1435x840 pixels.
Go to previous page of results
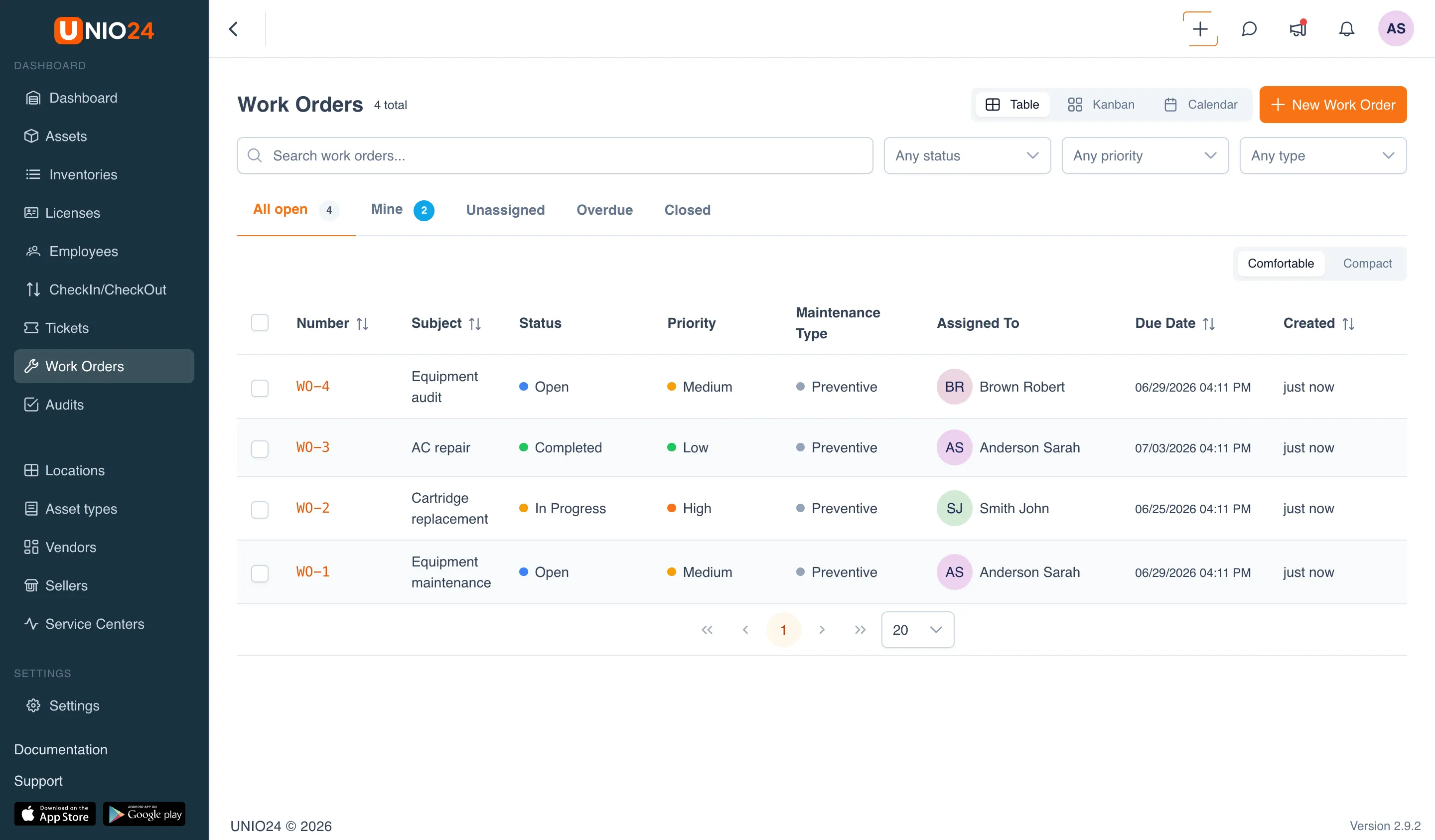745,629
